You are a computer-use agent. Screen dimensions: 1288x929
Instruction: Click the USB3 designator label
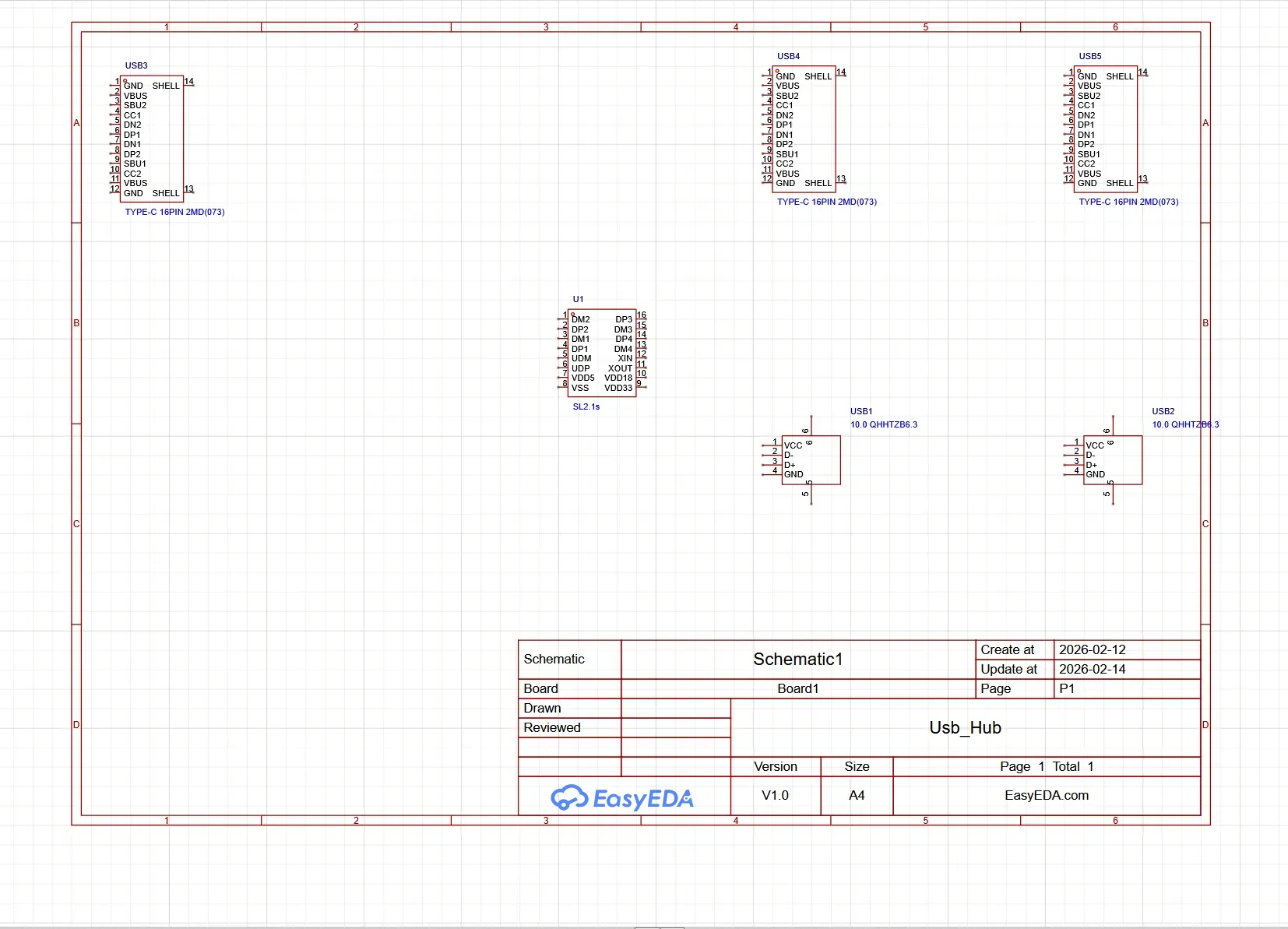pos(136,65)
